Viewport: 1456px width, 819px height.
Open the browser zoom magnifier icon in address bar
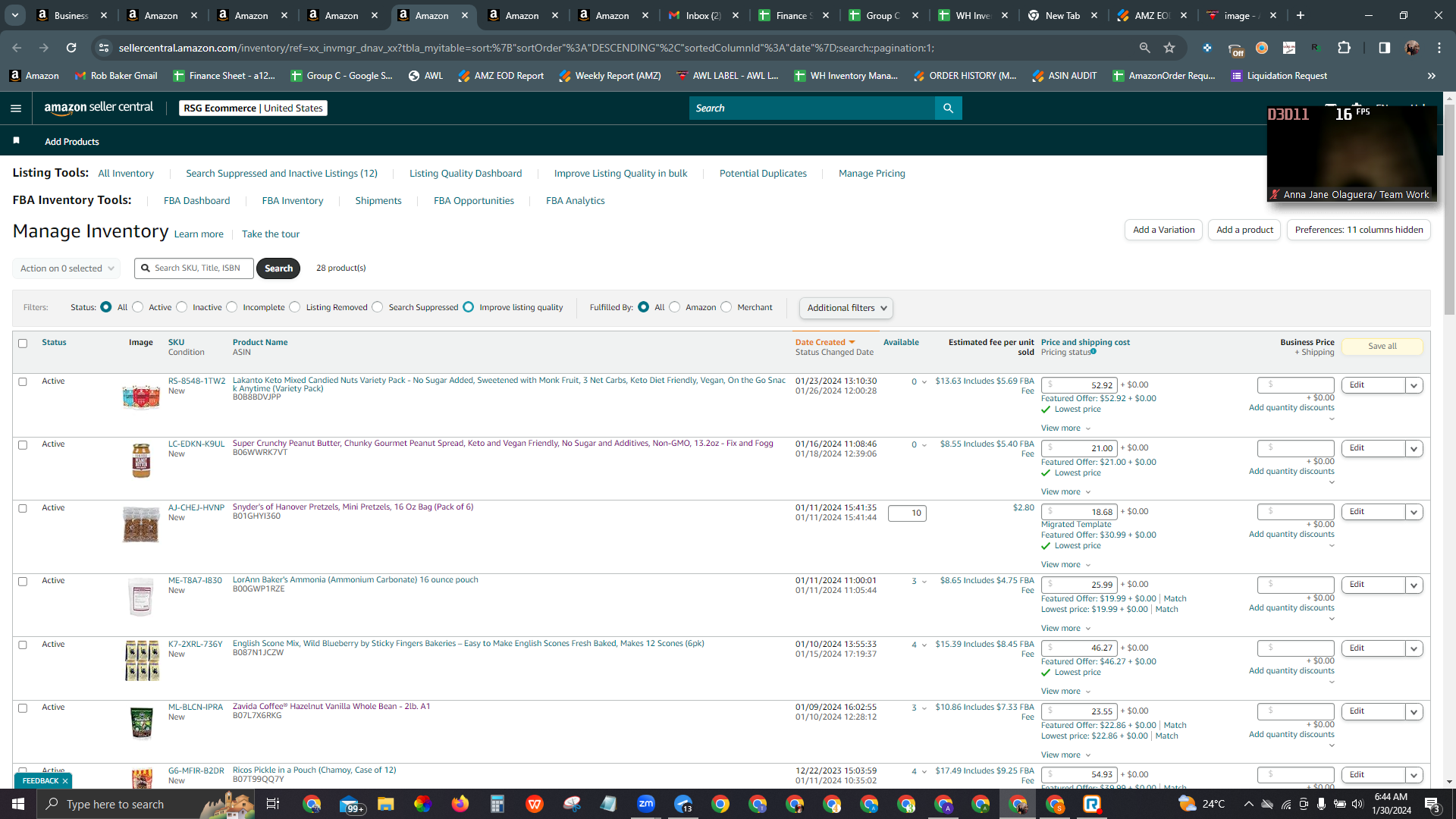coord(1144,48)
